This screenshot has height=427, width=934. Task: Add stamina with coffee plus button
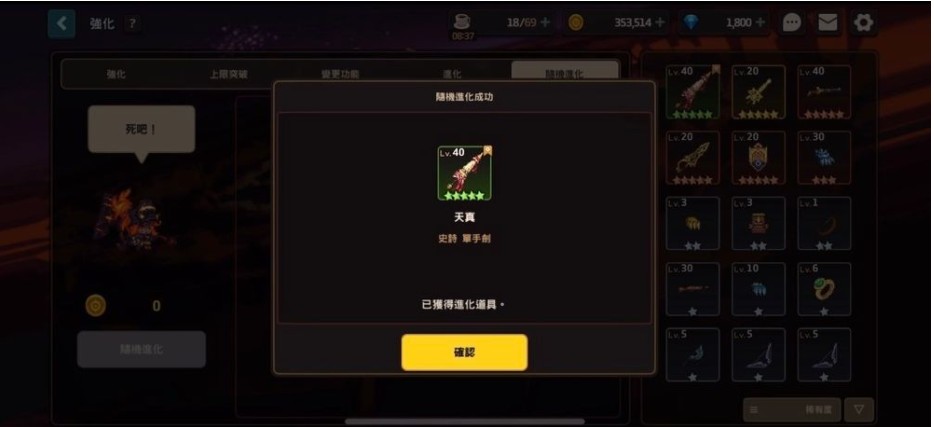pyautogui.click(x=544, y=23)
